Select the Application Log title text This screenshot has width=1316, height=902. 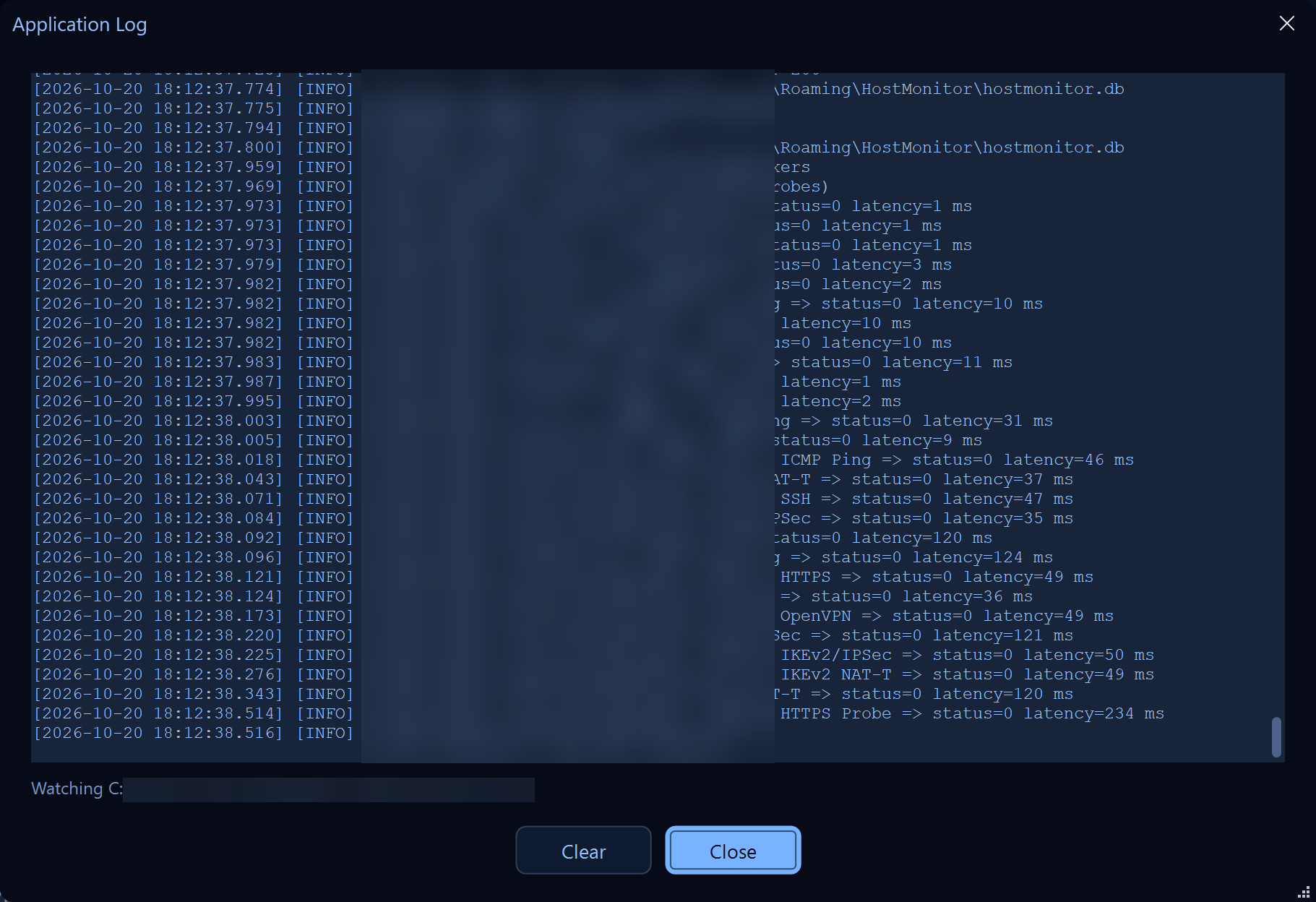(79, 25)
